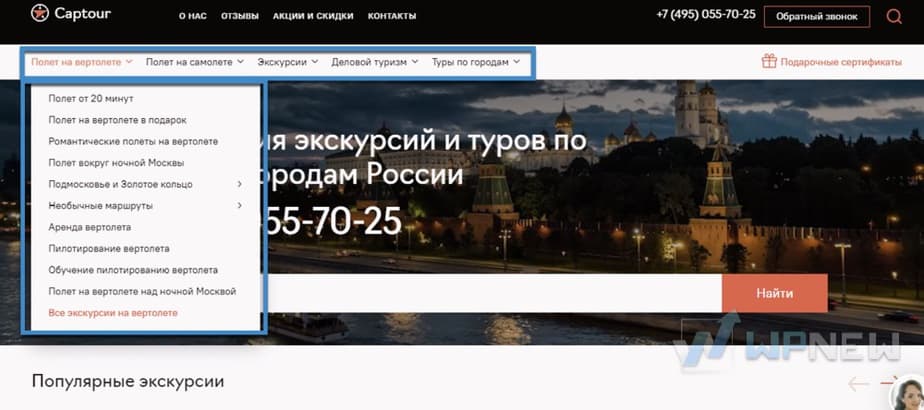Screen dimensions: 924x410
Task: Open О НАС page
Action: (193, 16)
